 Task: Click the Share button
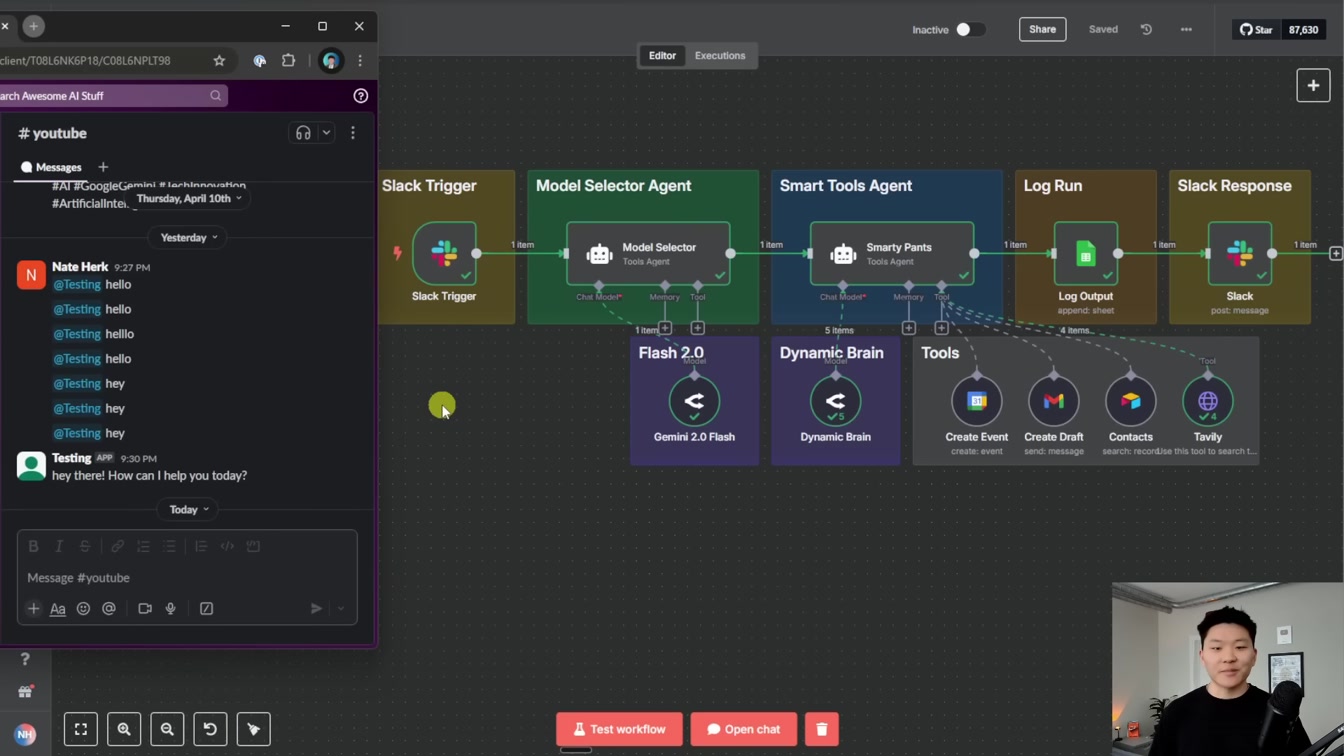(x=1042, y=30)
